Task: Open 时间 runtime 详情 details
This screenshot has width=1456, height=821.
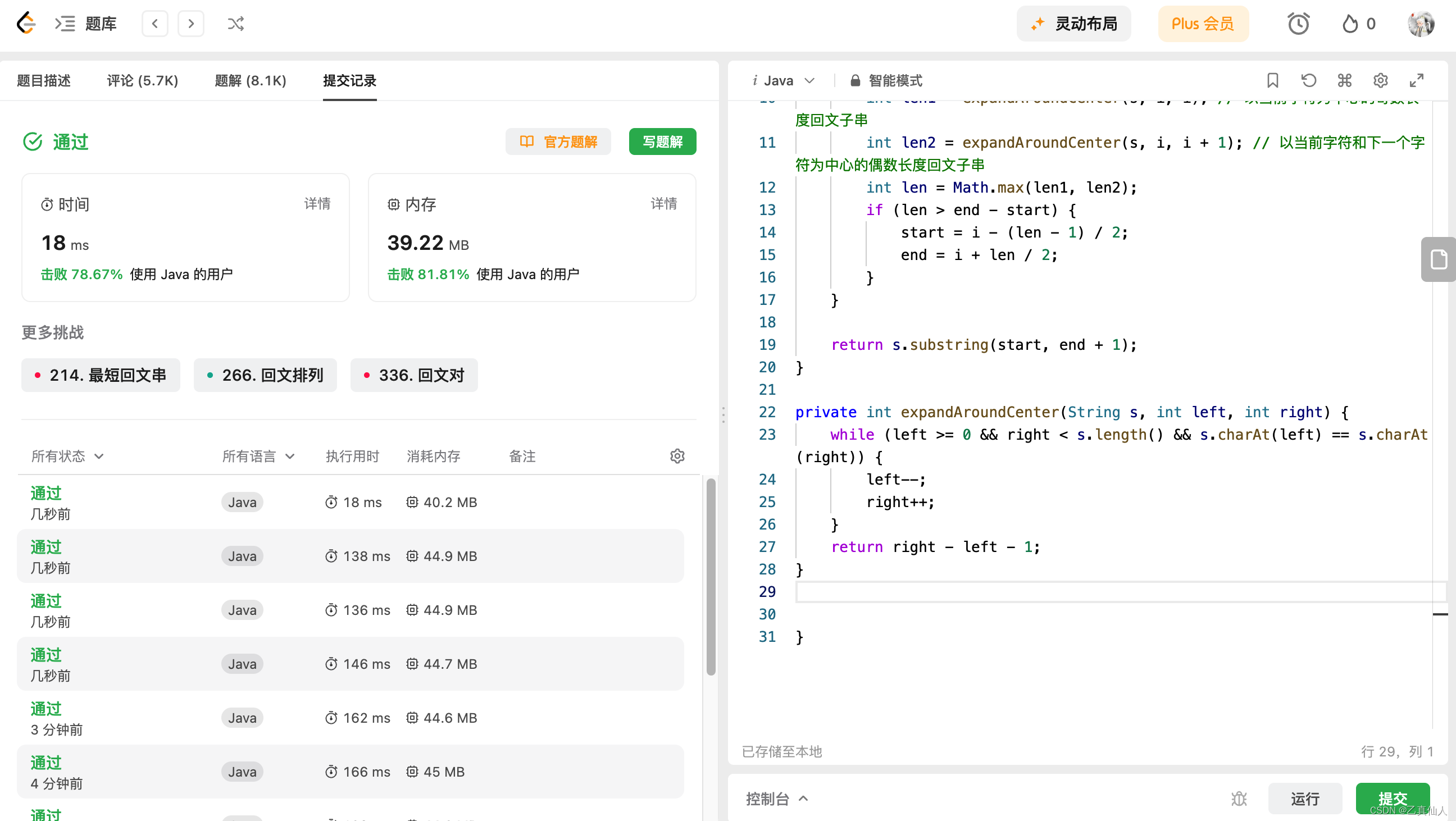Action: [317, 204]
